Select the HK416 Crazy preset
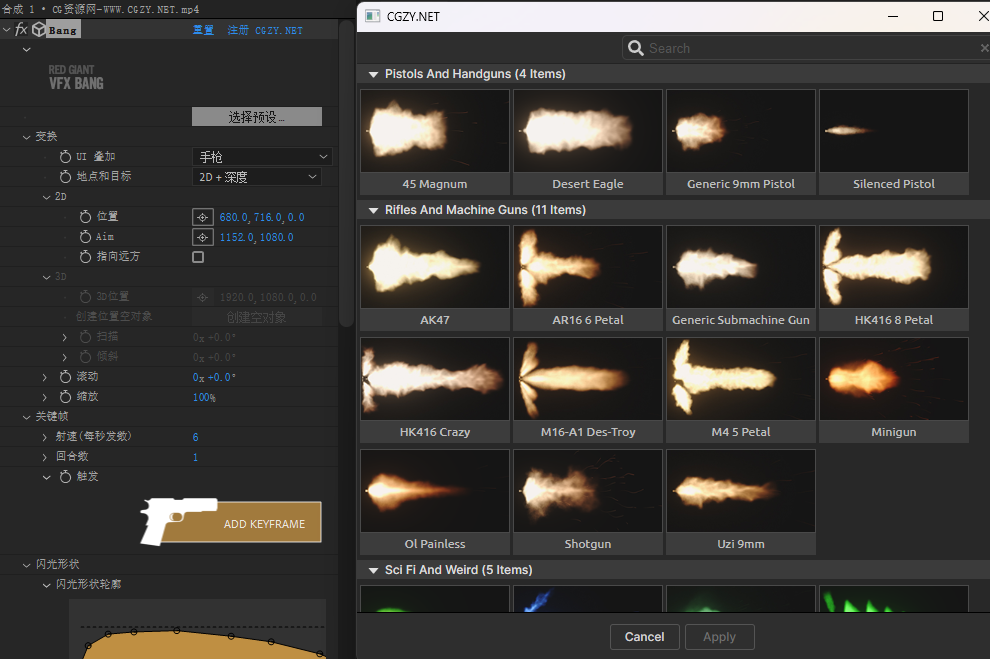Screen dimensions: 990x659 click(x=435, y=389)
